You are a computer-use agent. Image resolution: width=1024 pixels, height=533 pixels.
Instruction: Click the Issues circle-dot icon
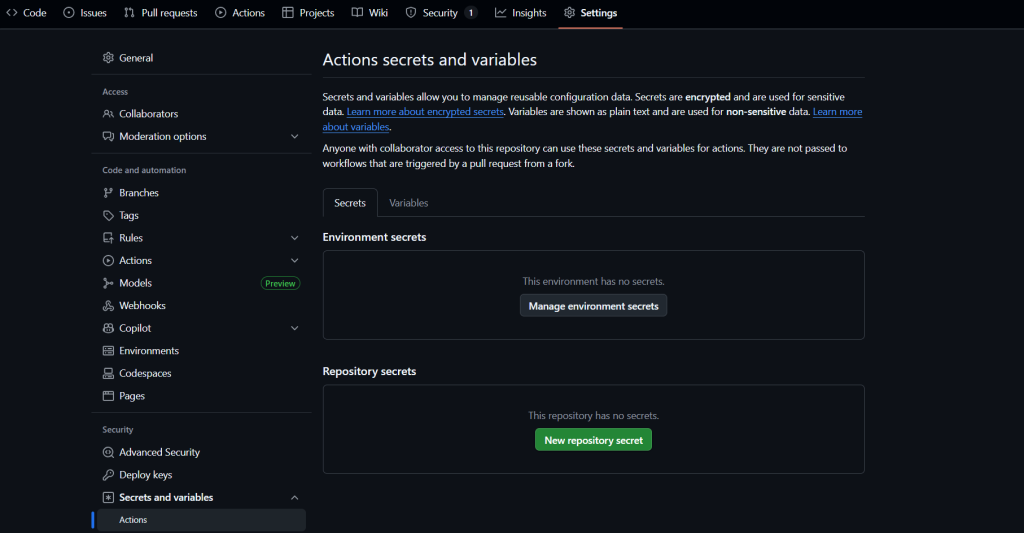point(69,12)
